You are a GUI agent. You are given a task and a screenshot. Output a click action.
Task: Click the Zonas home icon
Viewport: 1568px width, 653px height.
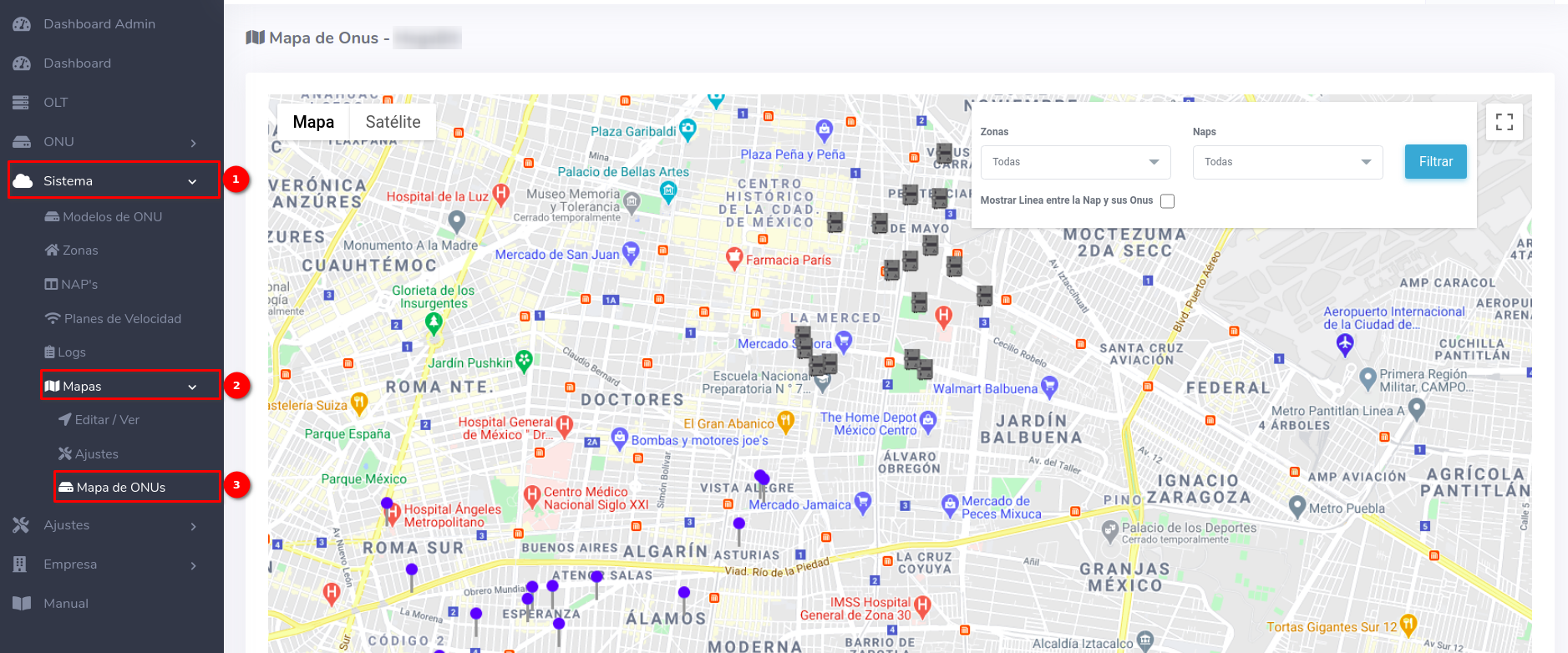[52, 250]
